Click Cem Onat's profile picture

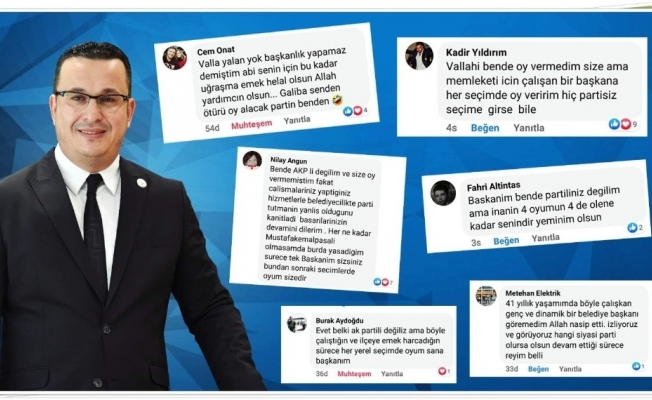175,57
